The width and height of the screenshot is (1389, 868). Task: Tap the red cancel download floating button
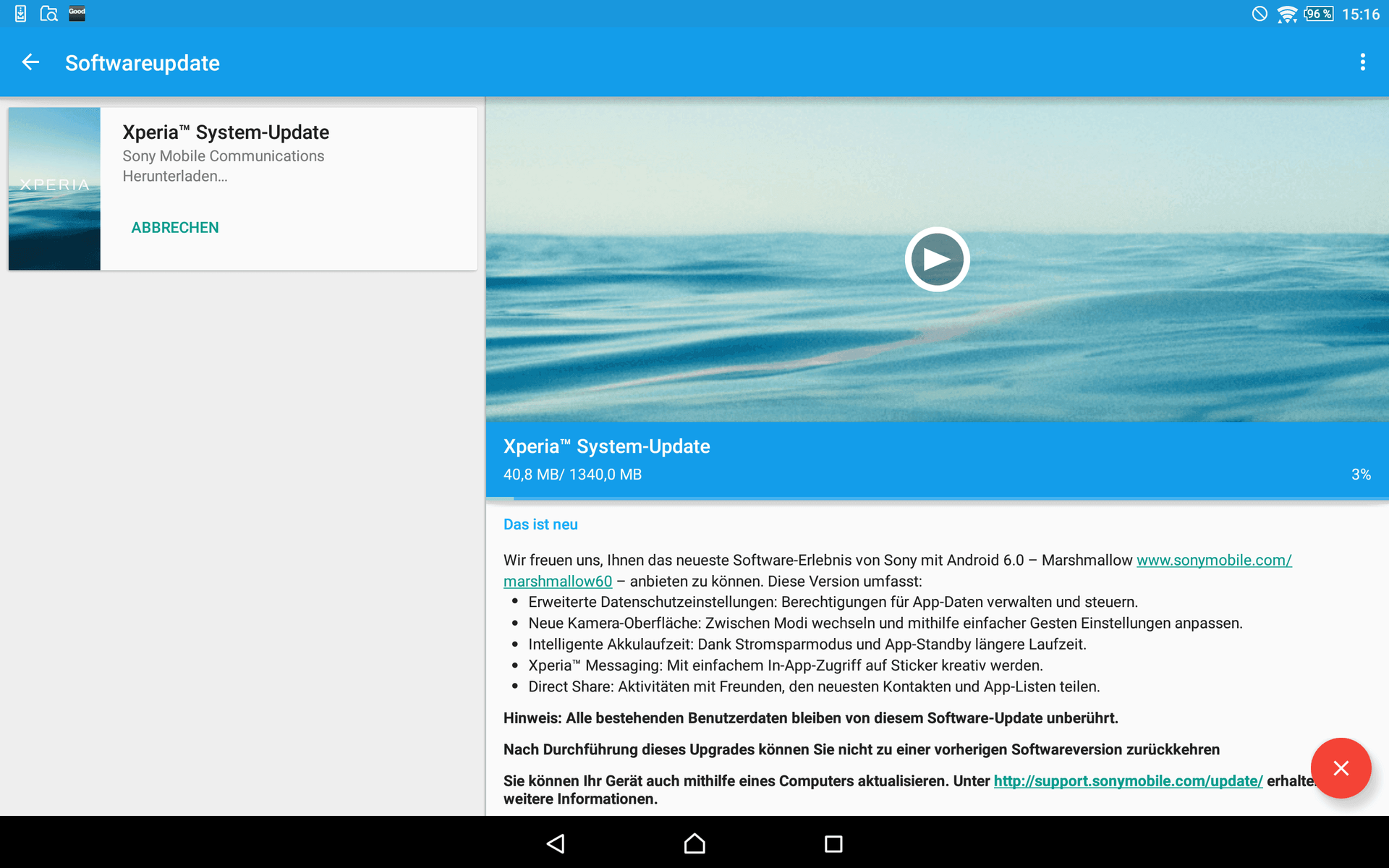tap(1341, 768)
